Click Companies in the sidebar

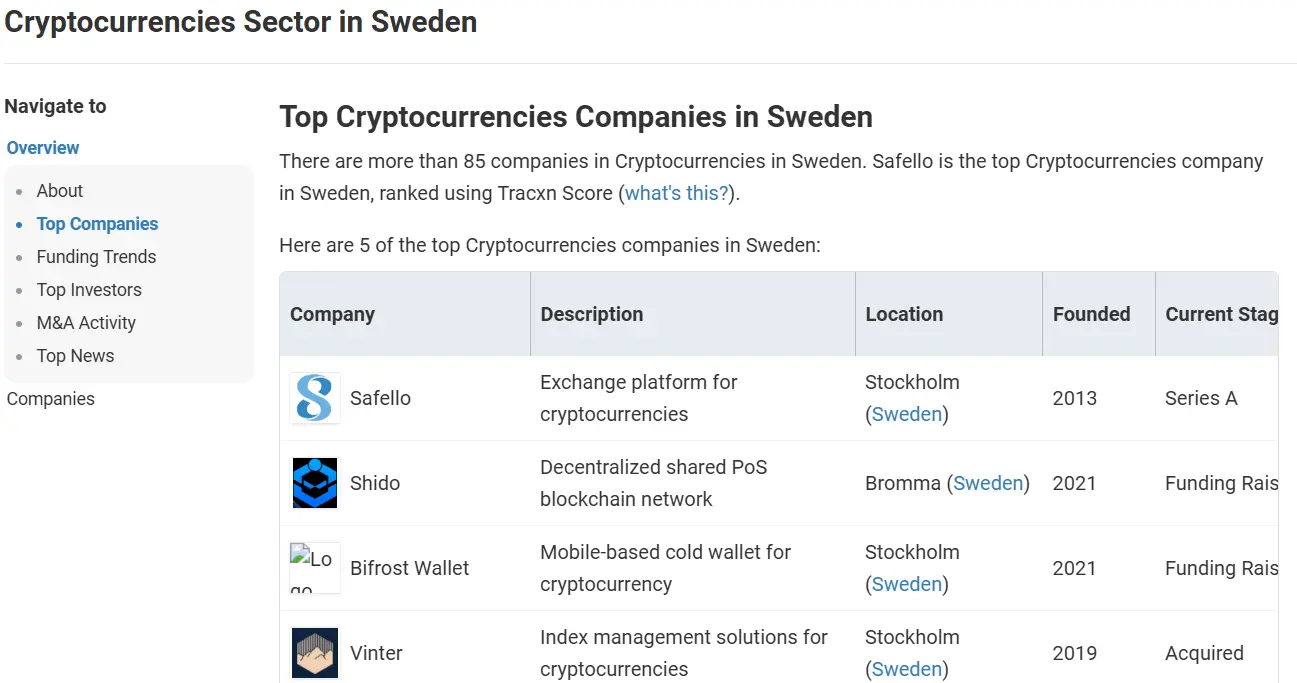(x=51, y=399)
